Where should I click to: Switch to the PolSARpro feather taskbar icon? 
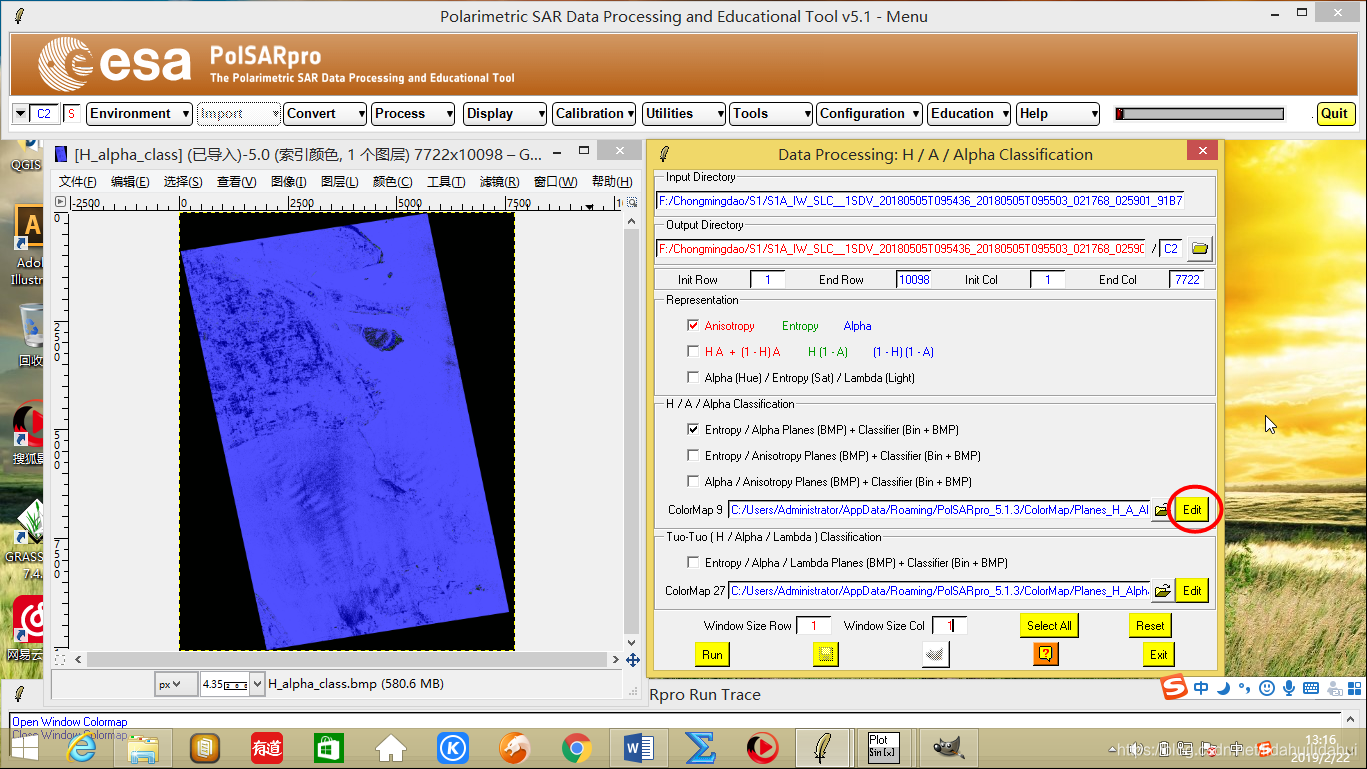click(x=823, y=747)
